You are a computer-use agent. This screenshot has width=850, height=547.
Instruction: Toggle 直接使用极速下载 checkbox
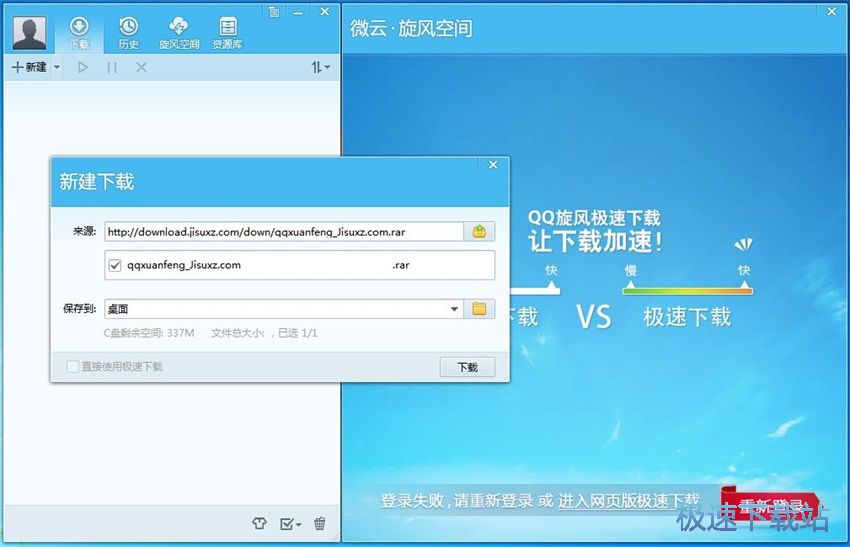click(72, 366)
